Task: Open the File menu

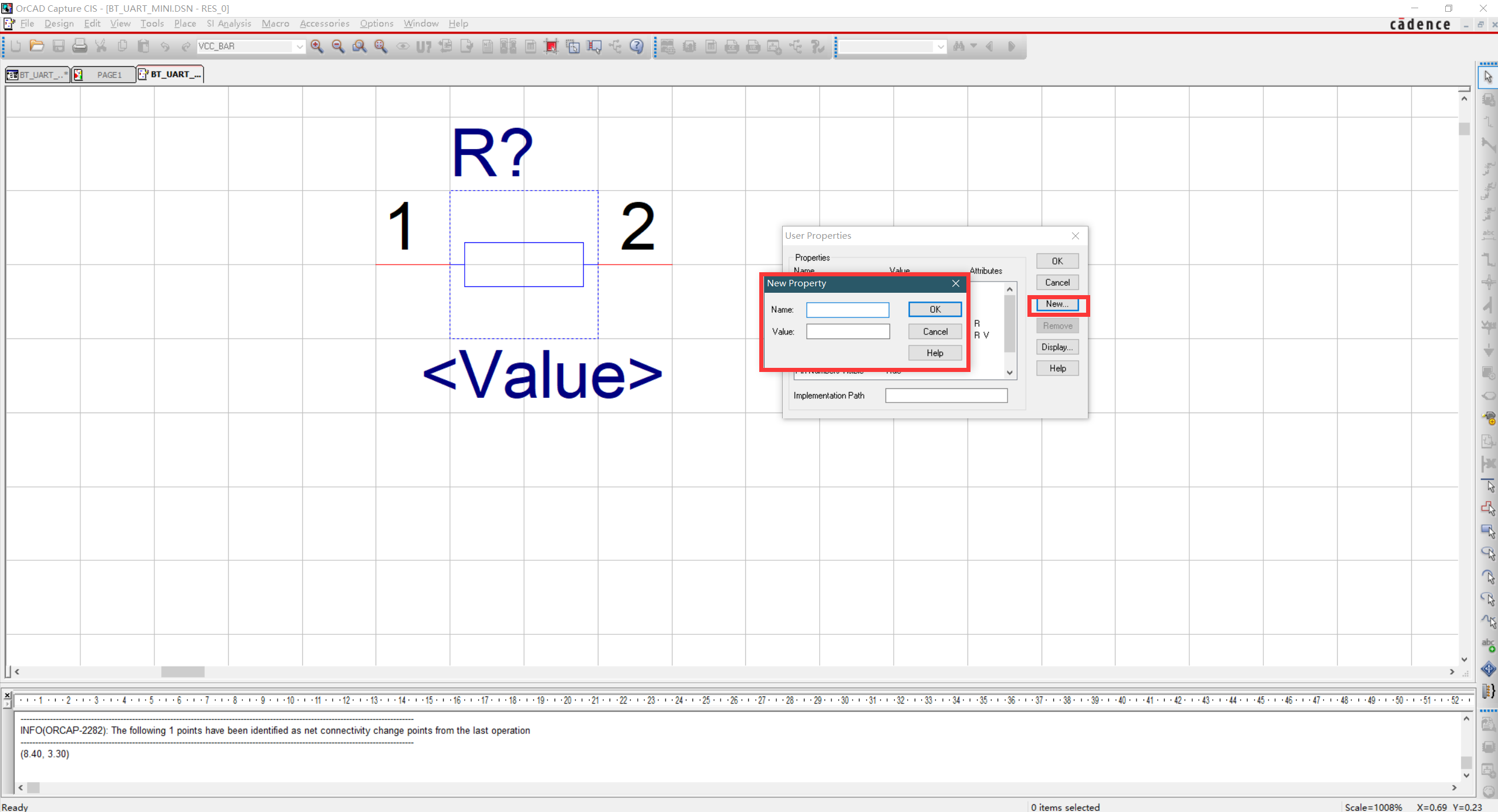Action: pos(27,23)
